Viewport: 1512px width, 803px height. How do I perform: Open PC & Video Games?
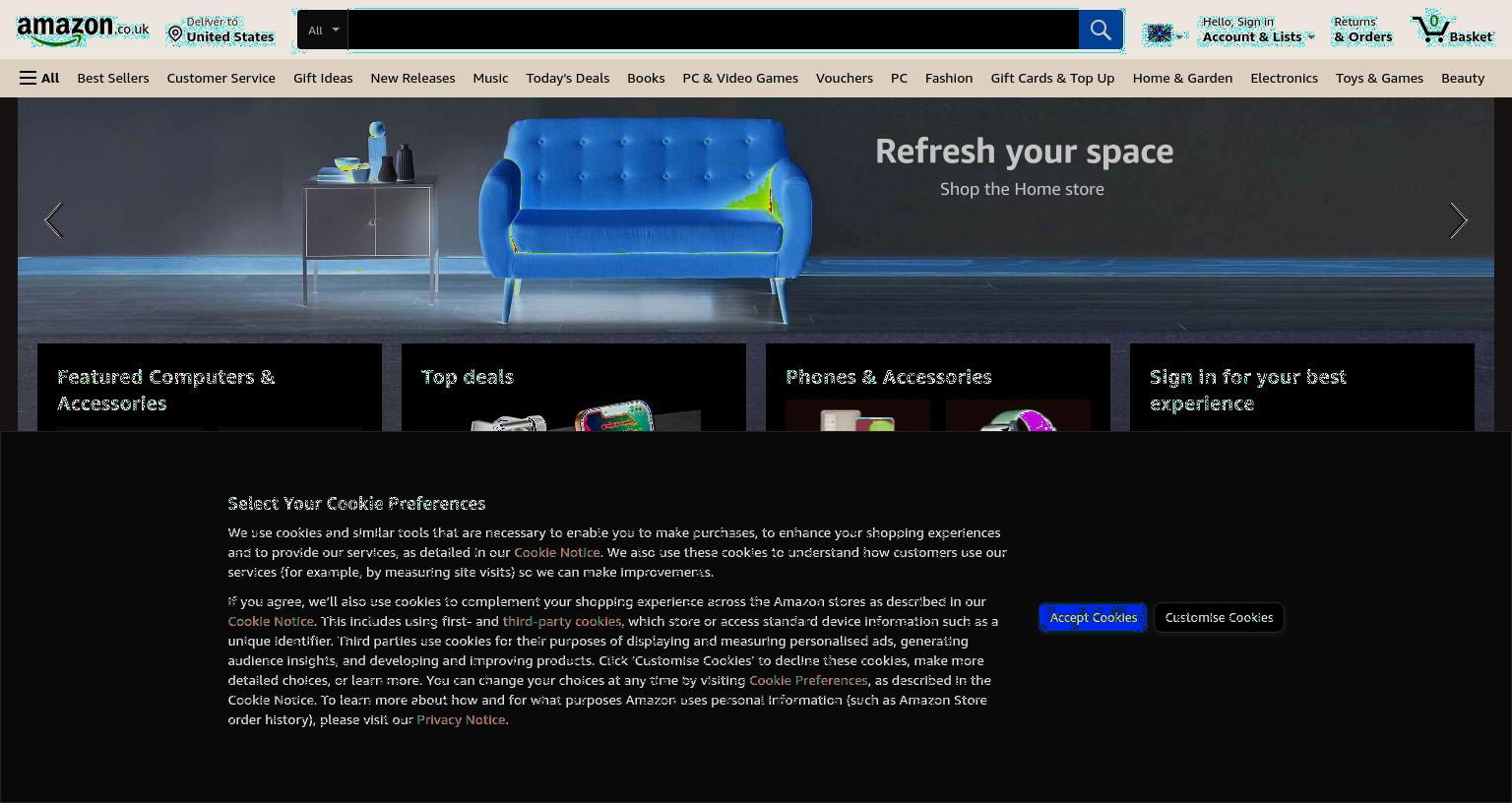(740, 78)
